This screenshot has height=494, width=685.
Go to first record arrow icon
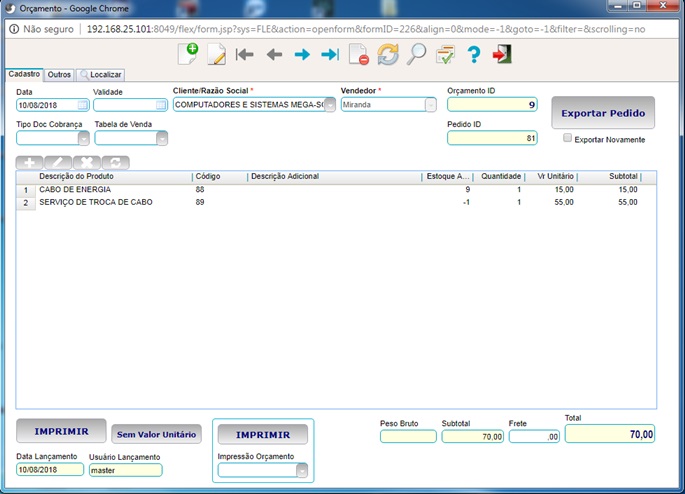pos(244,55)
